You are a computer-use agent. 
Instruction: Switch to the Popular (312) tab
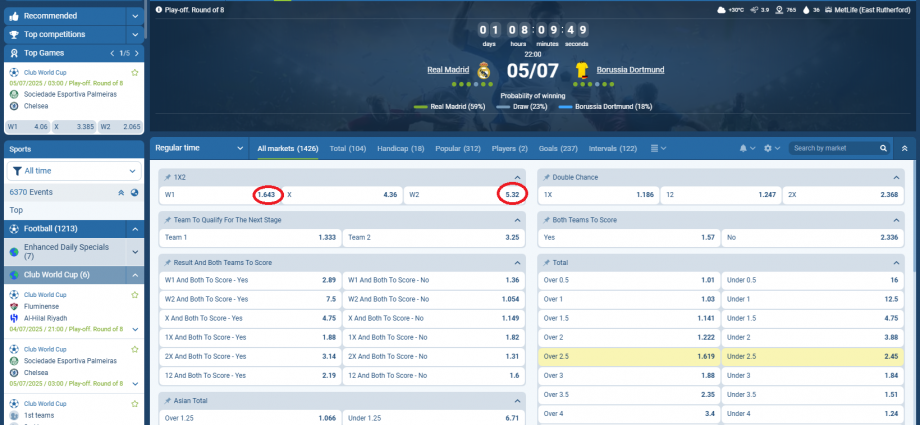pos(458,149)
